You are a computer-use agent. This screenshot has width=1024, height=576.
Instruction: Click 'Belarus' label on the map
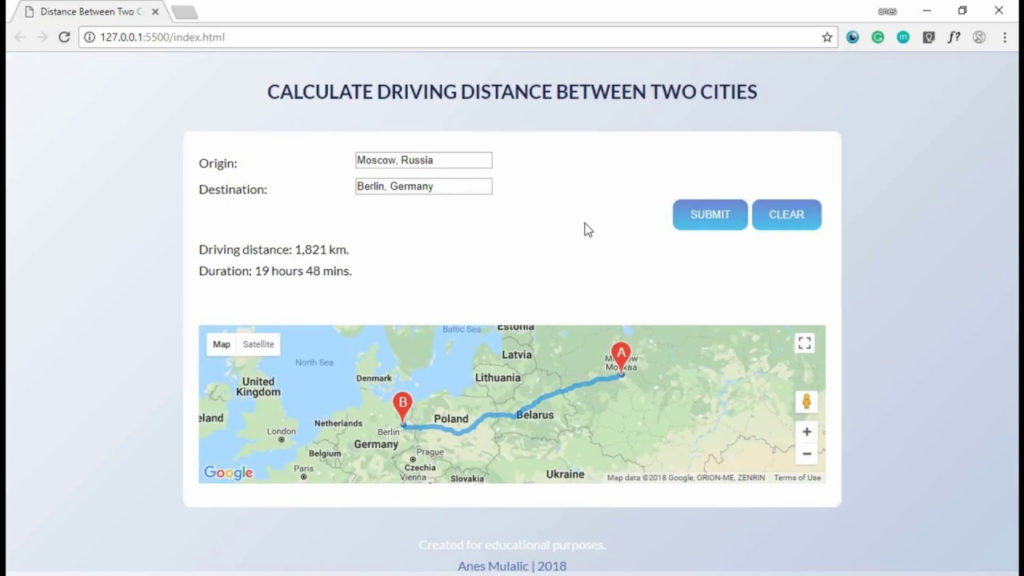(535, 415)
